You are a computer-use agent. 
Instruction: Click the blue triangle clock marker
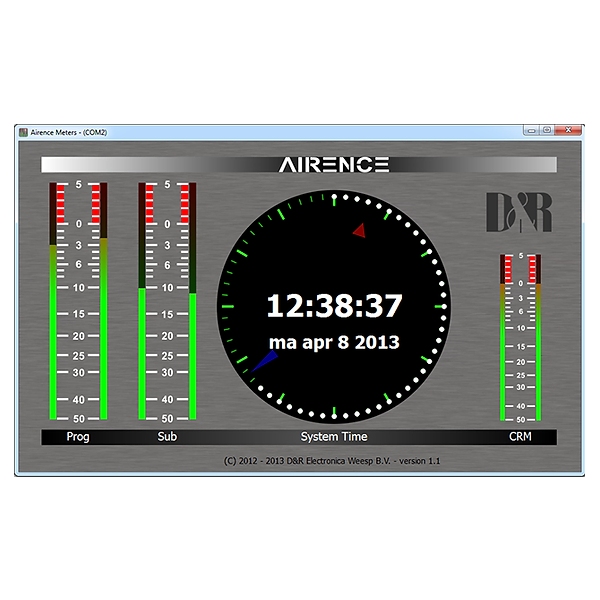tap(264, 361)
